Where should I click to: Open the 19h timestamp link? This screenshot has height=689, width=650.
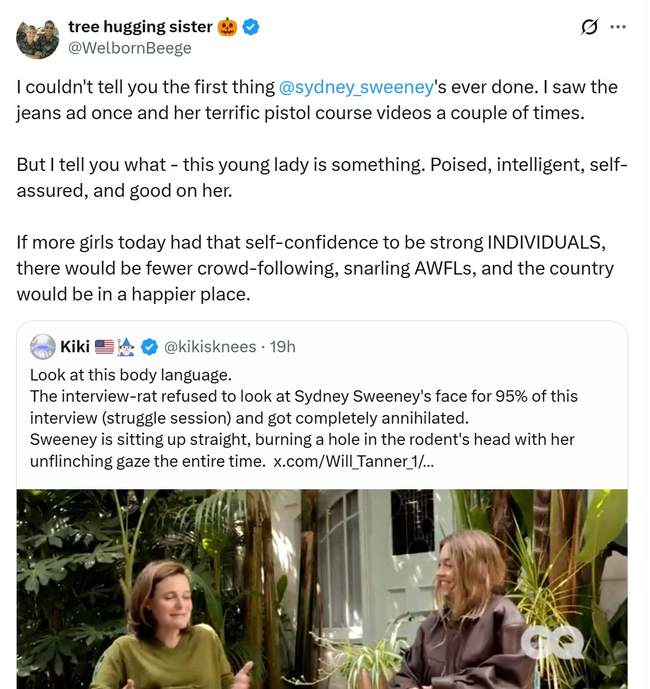pyautogui.click(x=283, y=347)
